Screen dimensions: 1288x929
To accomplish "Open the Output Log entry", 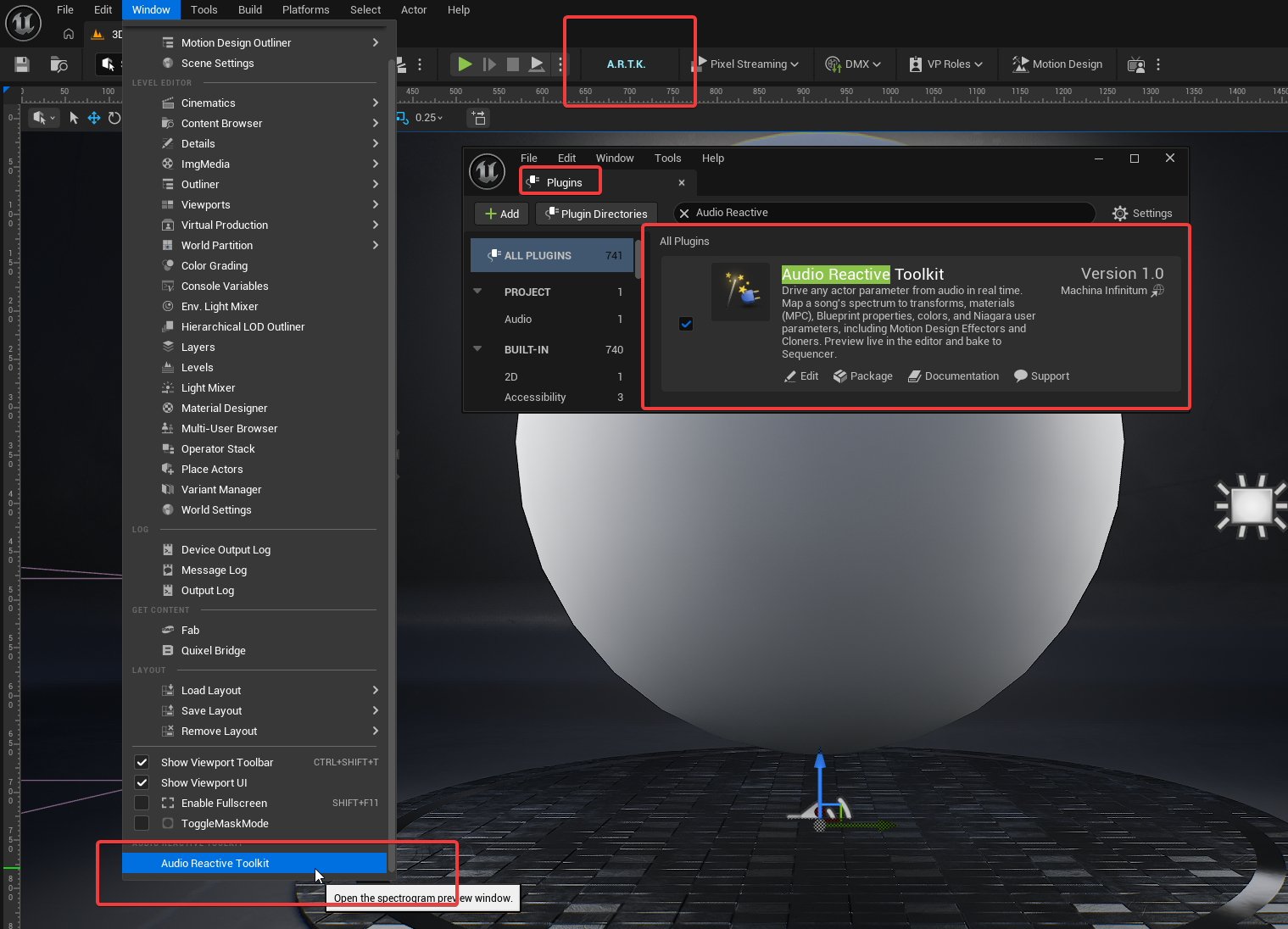I will tap(254, 590).
